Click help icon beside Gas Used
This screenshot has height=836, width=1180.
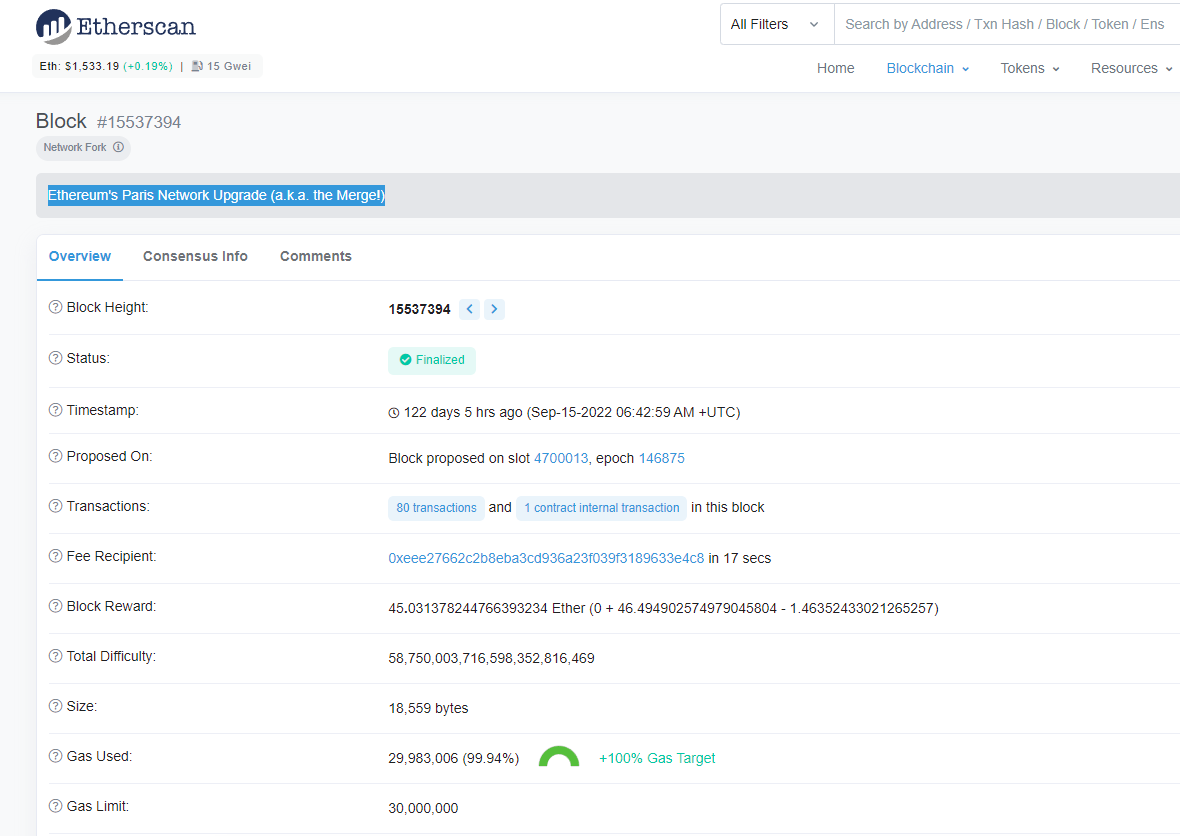pos(55,756)
